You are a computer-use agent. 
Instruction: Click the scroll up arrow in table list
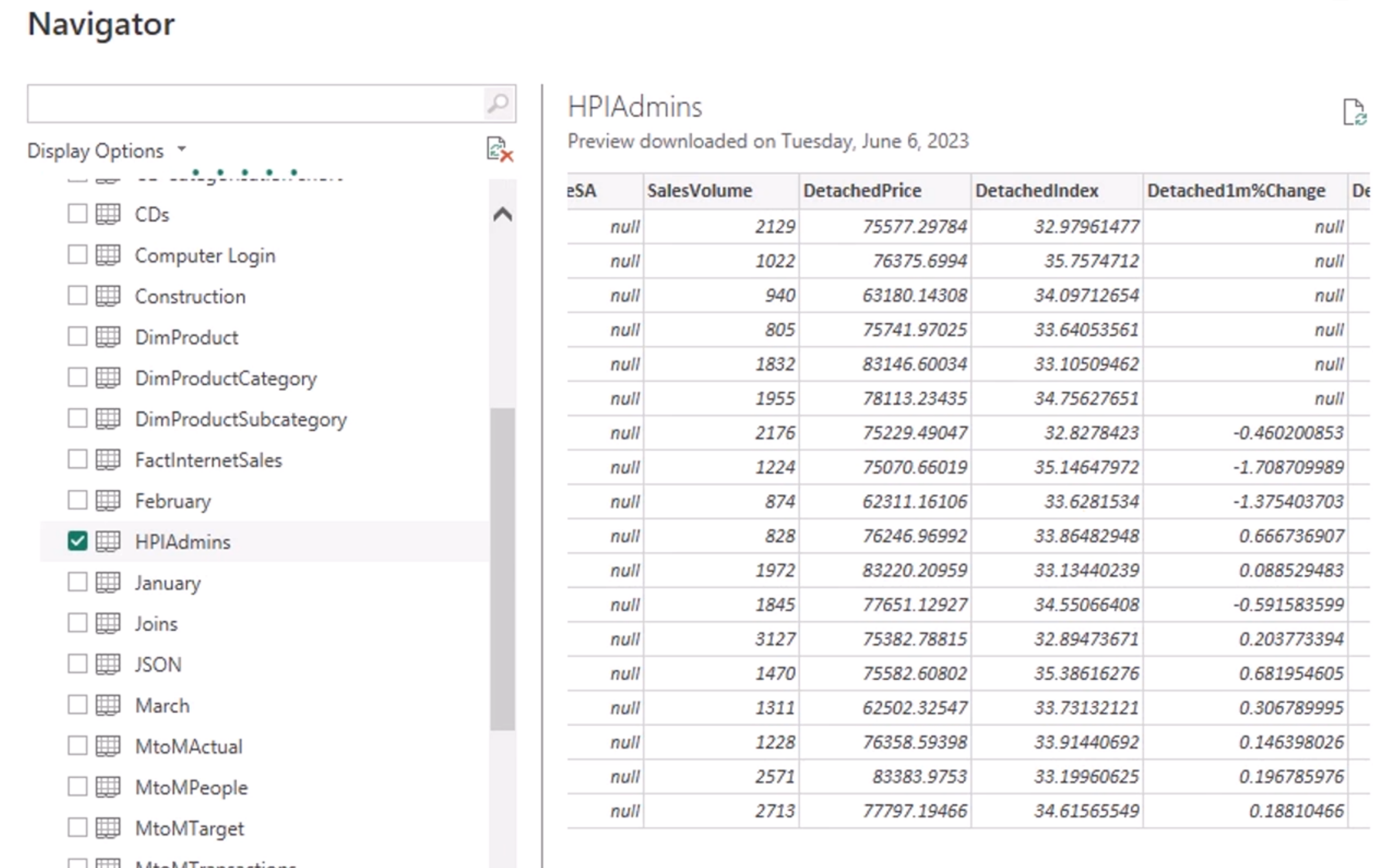502,214
